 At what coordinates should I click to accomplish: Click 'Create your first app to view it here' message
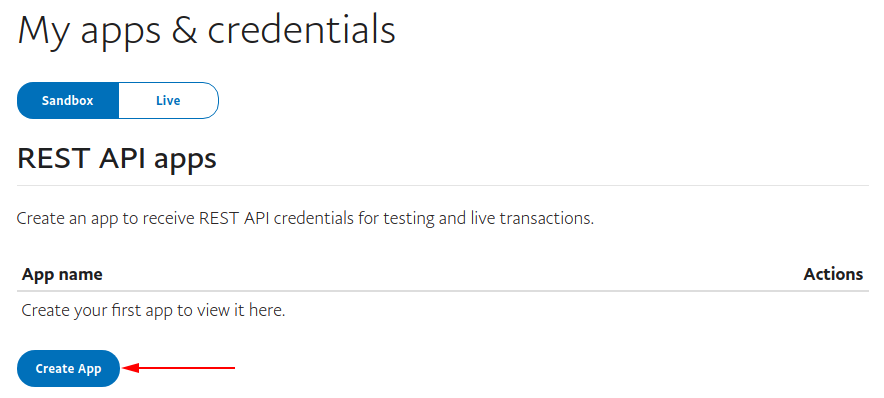click(153, 311)
